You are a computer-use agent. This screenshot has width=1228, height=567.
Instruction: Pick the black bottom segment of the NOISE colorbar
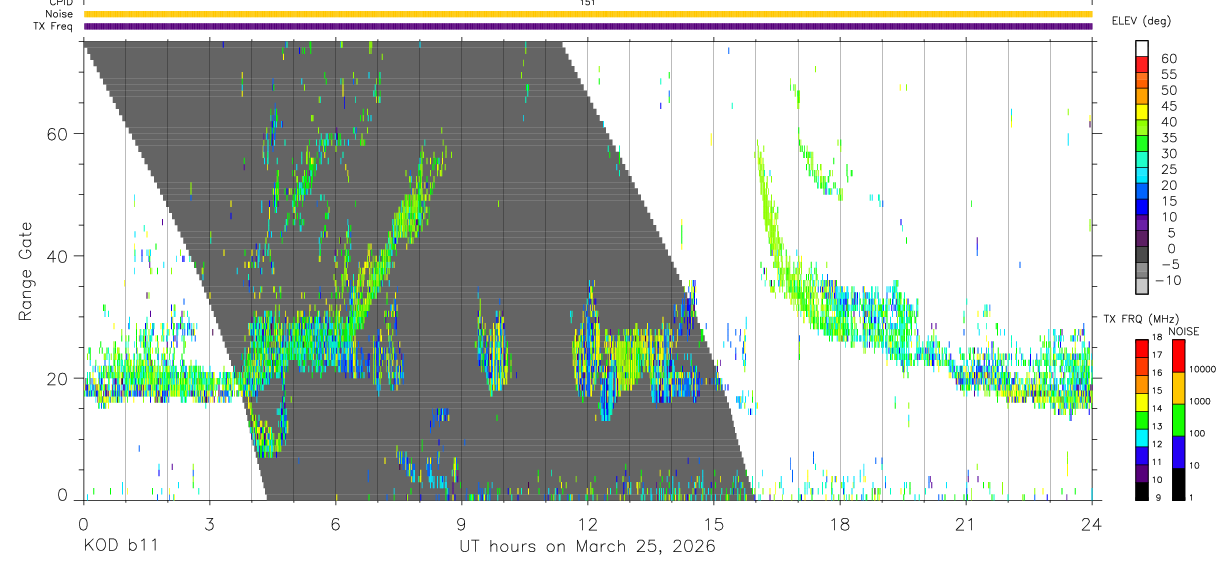[x=1178, y=484]
